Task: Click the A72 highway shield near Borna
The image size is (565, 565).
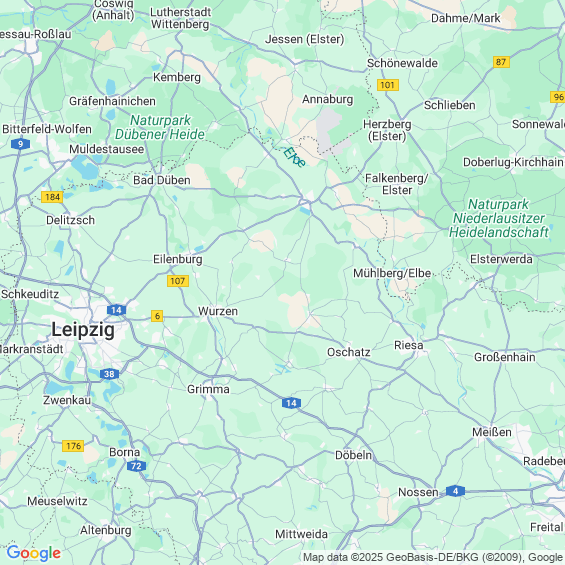Action: (x=136, y=466)
